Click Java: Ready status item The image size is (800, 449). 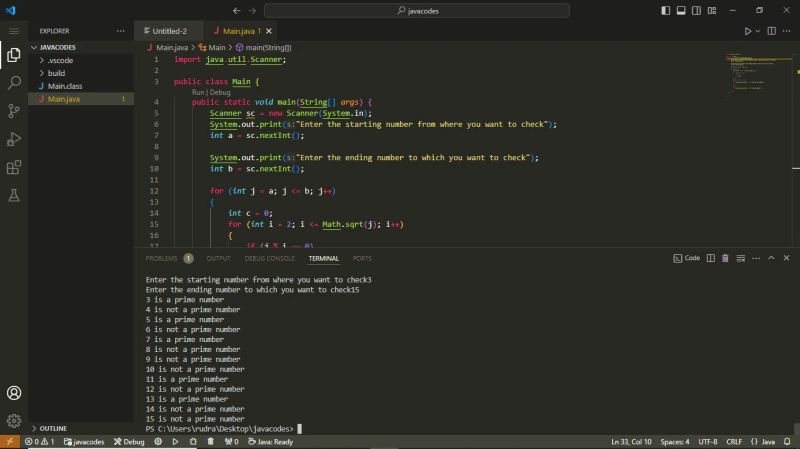[x=270, y=442]
